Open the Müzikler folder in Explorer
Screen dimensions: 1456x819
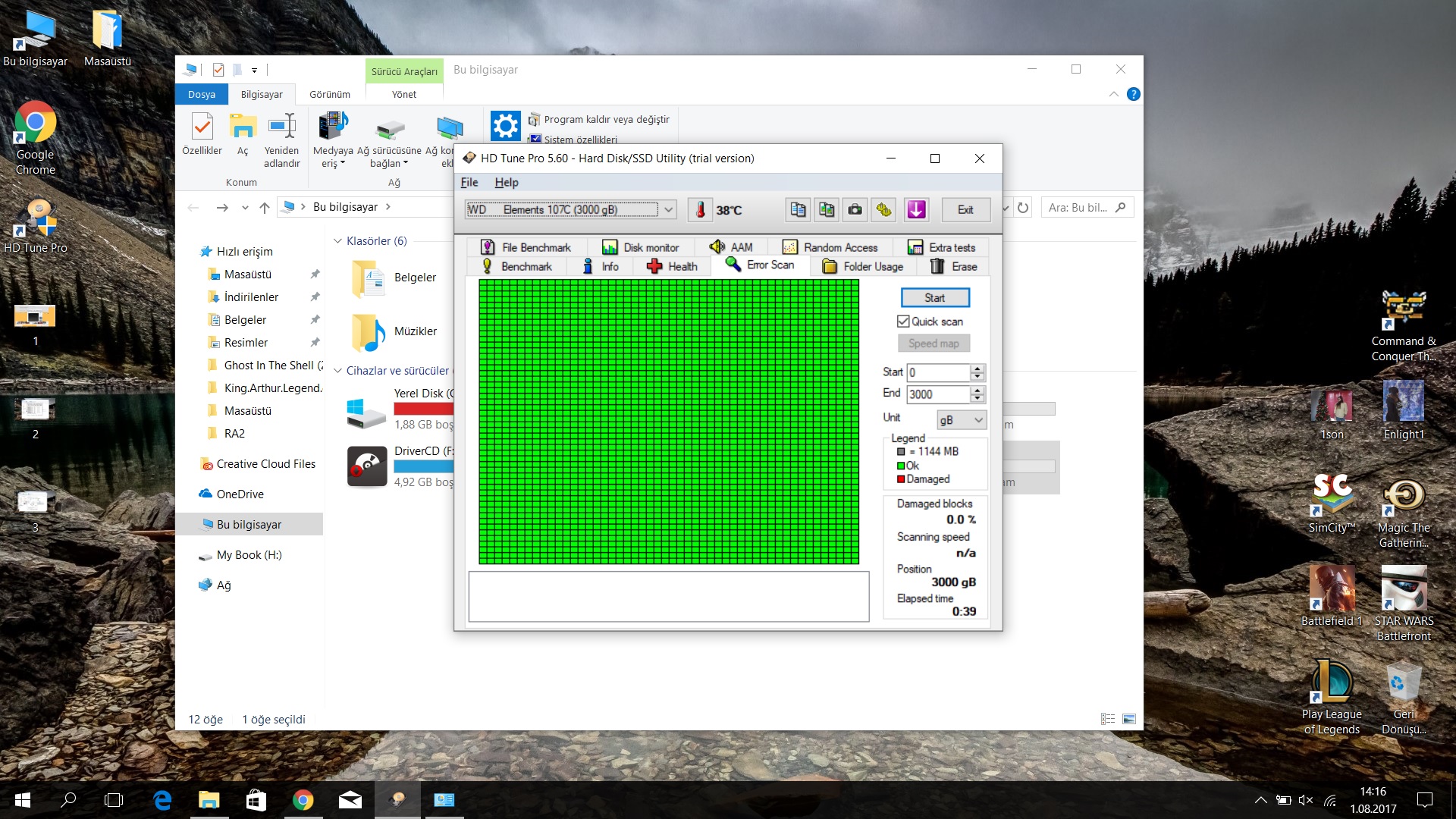pos(394,331)
